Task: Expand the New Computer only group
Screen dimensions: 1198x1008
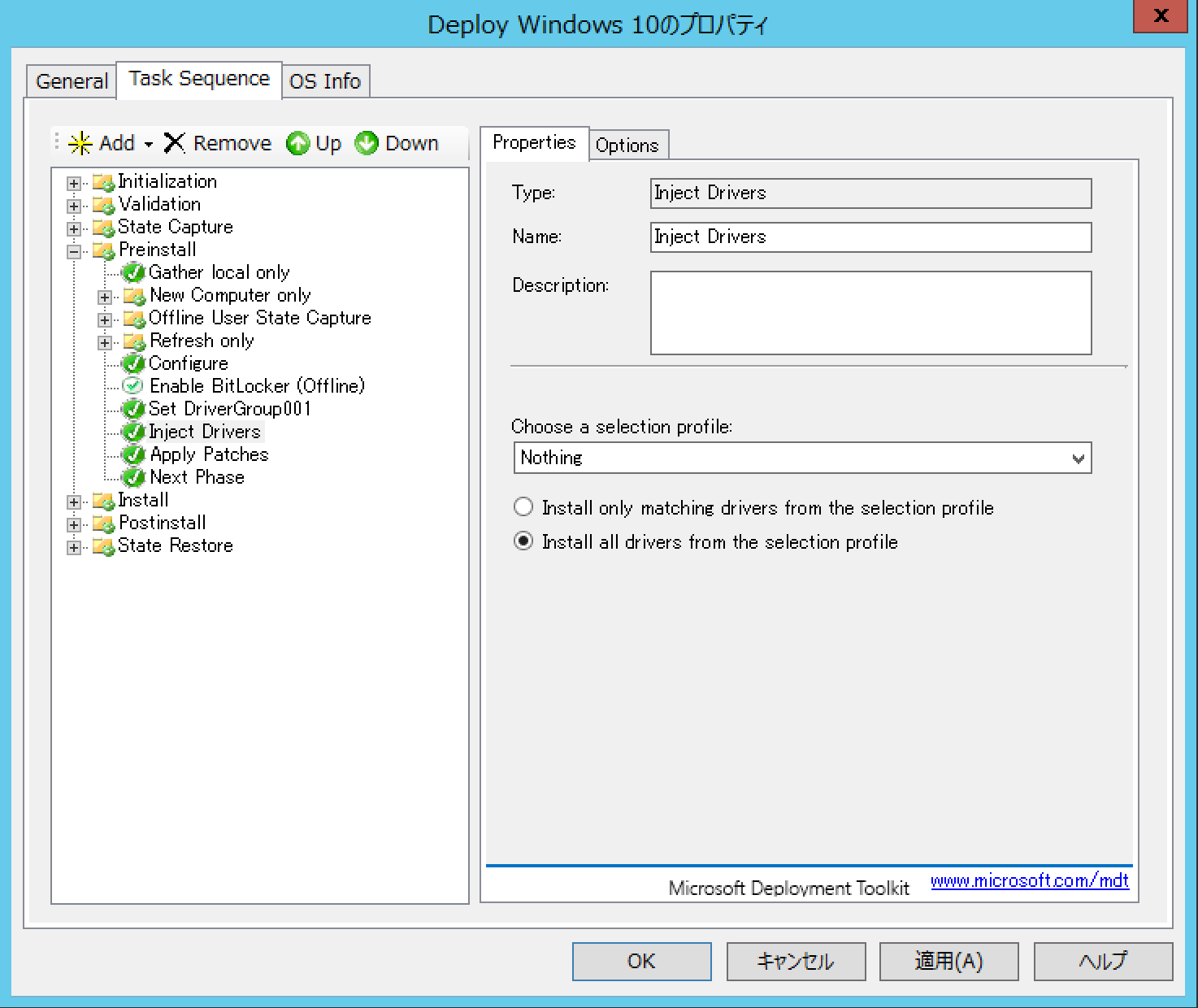Action: (x=105, y=297)
